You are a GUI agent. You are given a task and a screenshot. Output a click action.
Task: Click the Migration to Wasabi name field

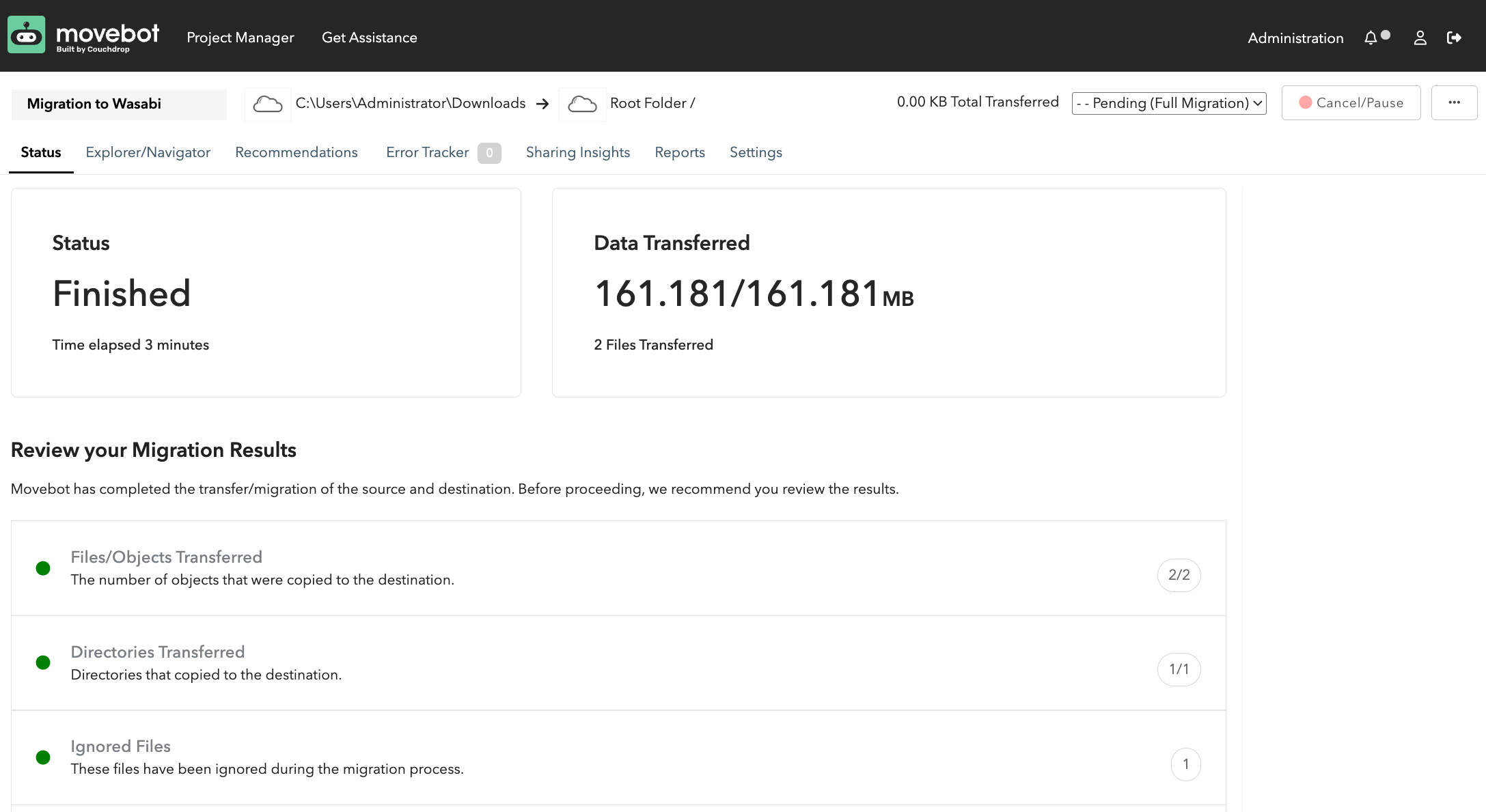[x=119, y=104]
